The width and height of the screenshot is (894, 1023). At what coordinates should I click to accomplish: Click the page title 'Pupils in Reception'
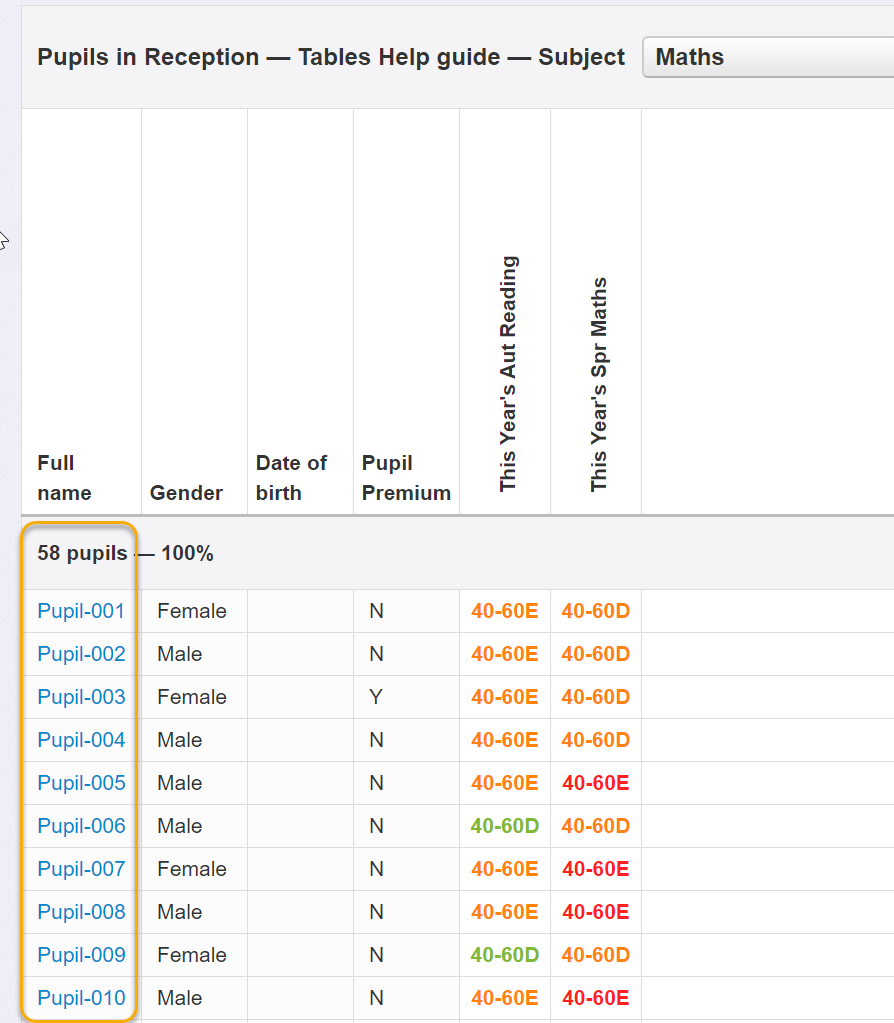tap(148, 57)
